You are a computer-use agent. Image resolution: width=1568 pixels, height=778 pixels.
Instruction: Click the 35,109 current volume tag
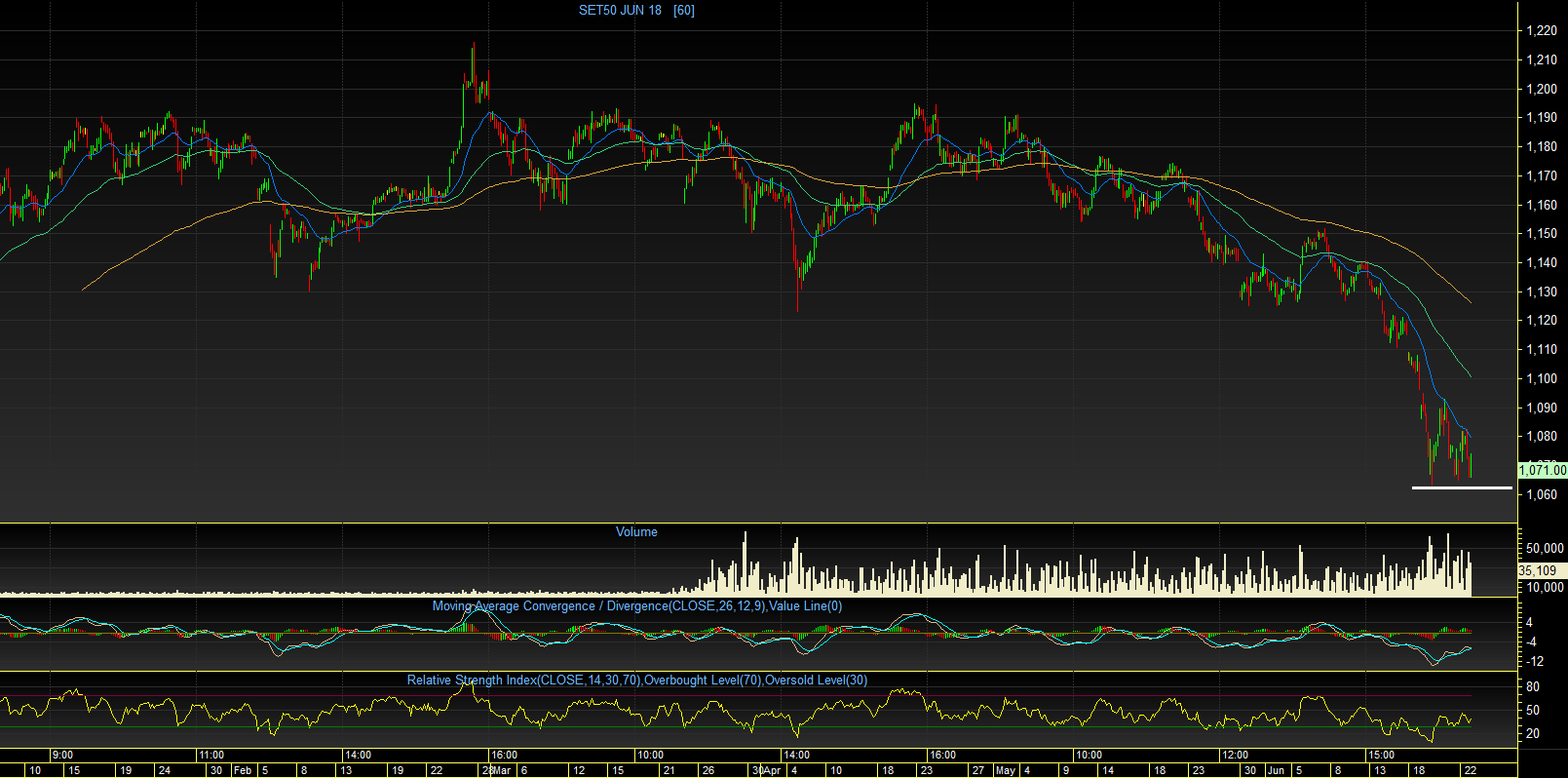click(1538, 570)
